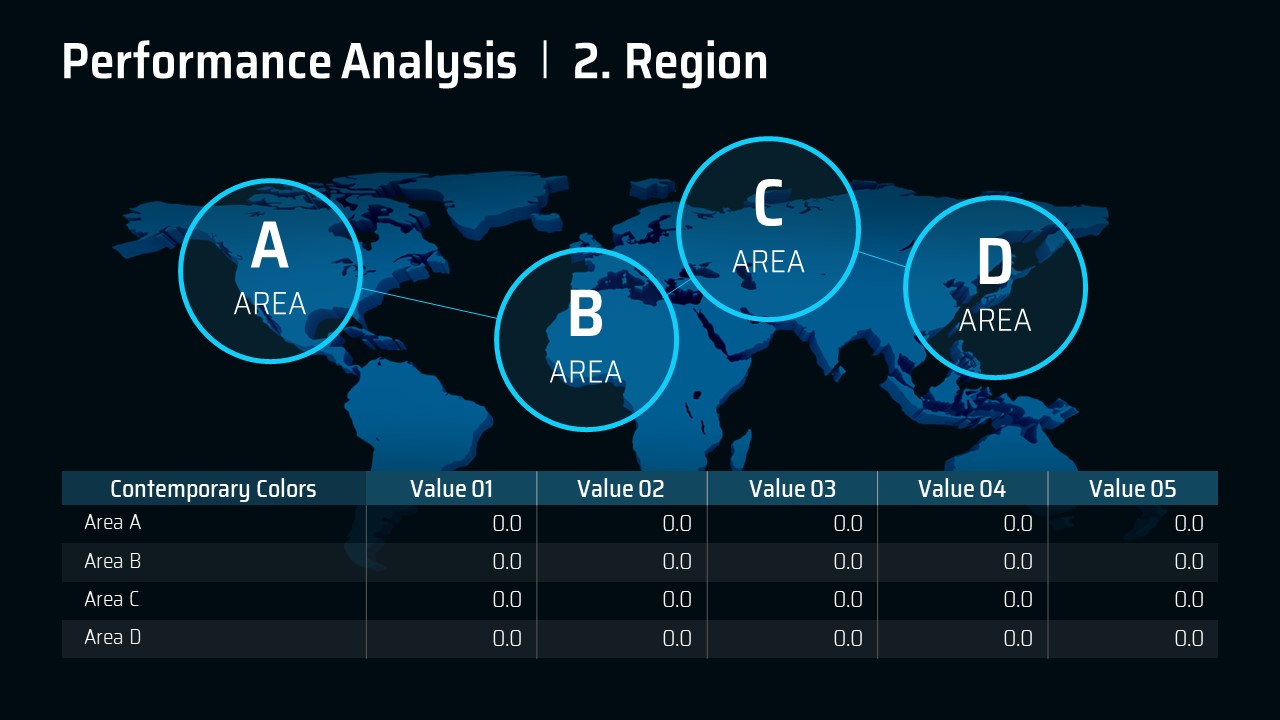Image resolution: width=1280 pixels, height=720 pixels.
Task: Select the 'Value 05' column header
Action: (x=1132, y=489)
